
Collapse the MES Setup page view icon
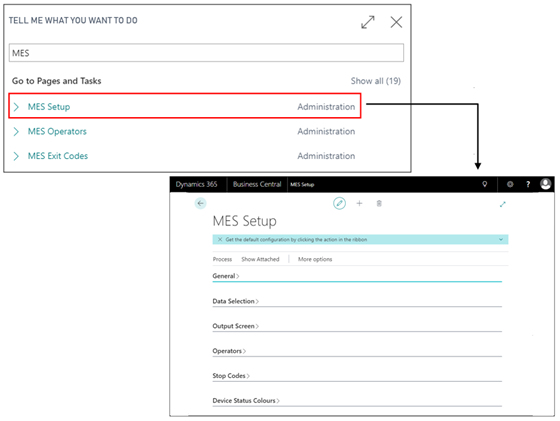502,204
